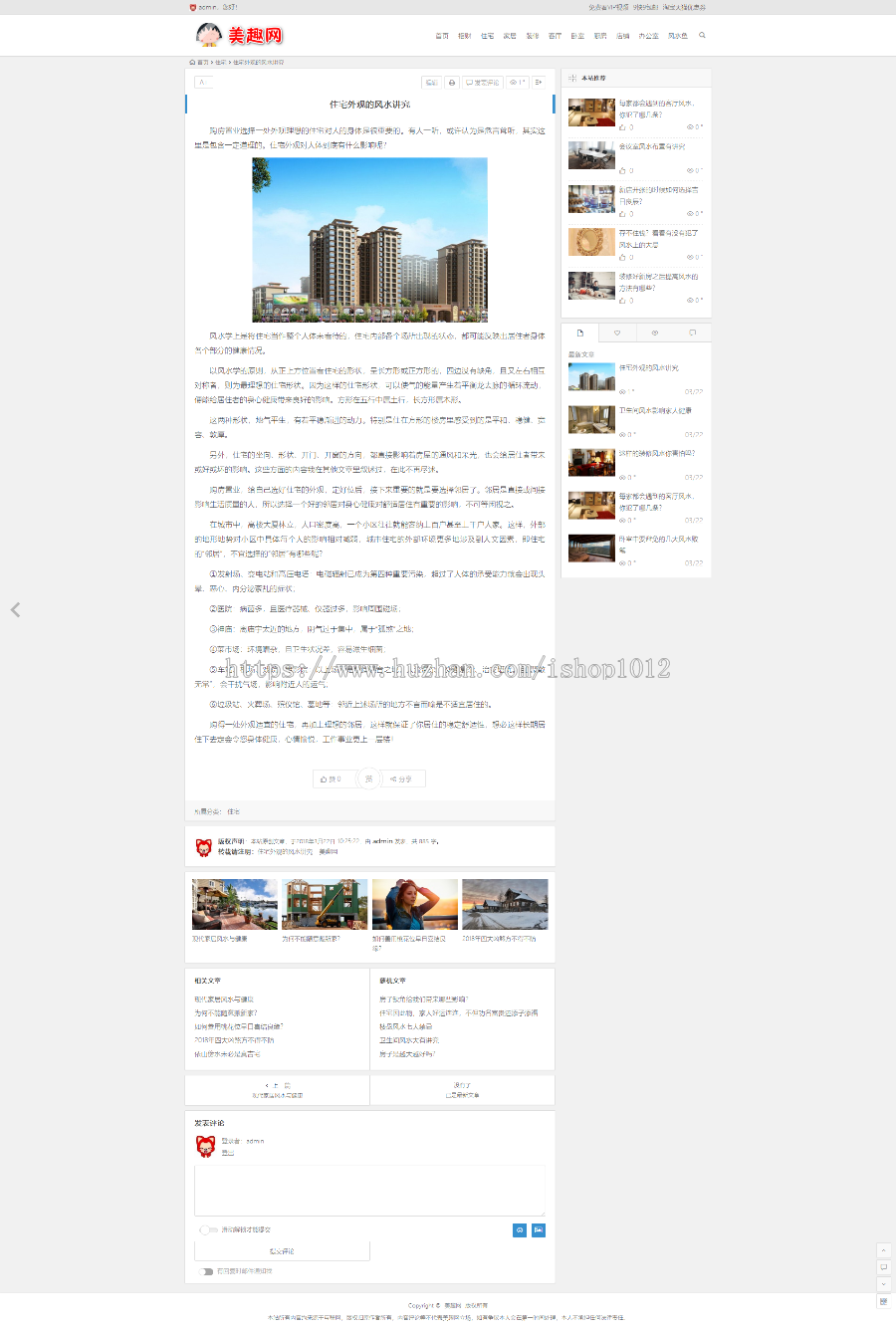
Task: Open the woman at sunset thumbnail
Action: click(x=415, y=904)
